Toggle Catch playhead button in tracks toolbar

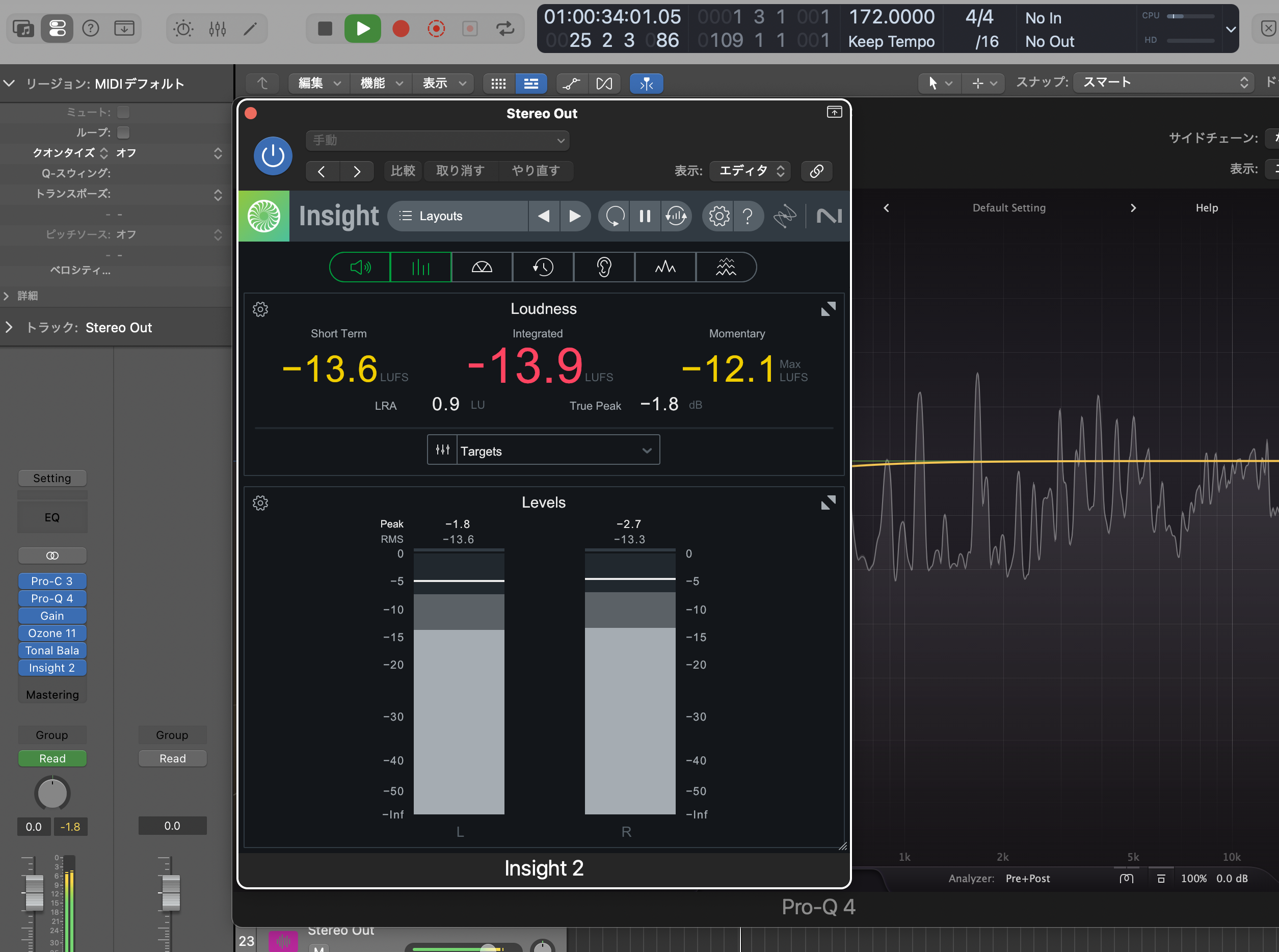tap(647, 84)
